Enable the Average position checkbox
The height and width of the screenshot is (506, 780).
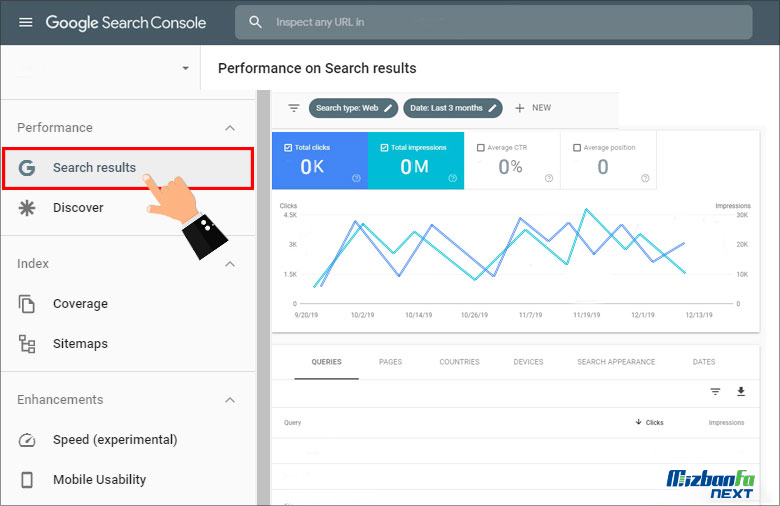click(x=577, y=148)
